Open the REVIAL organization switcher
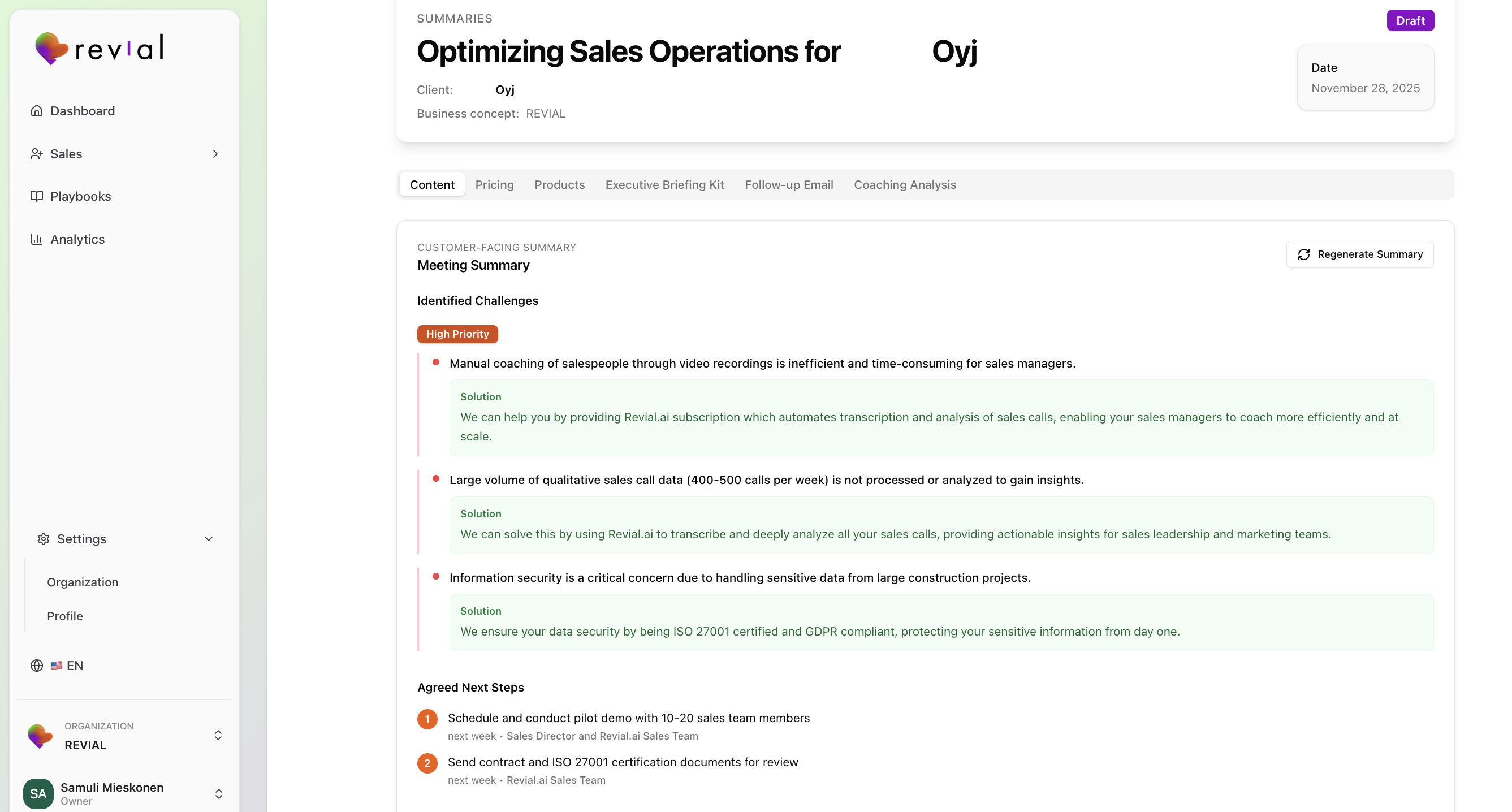Viewport: 1512px width, 812px height. pos(218,735)
